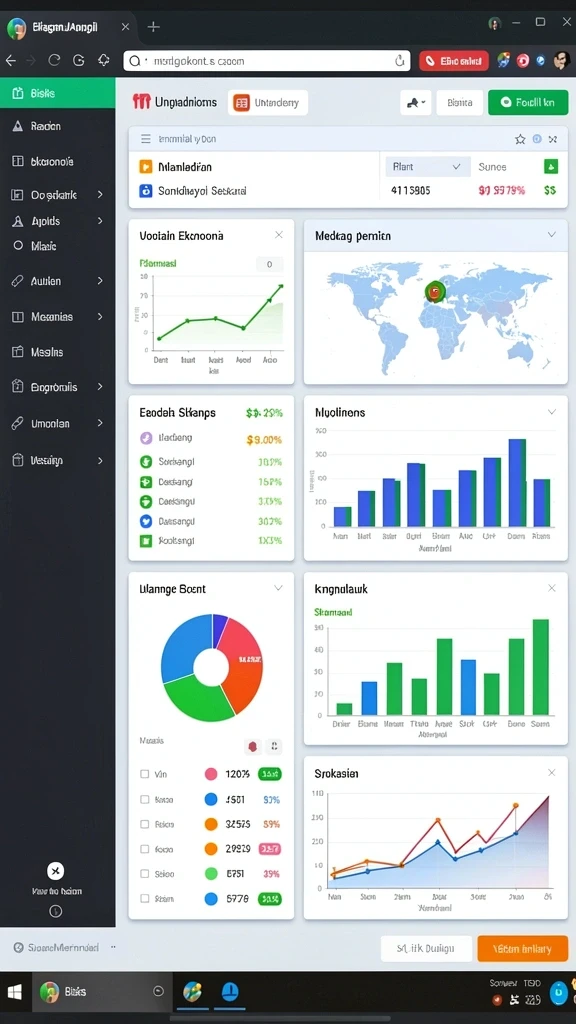Viewport: 576px width, 1024px height.
Task: Click the browser reload icon
Action: pyautogui.click(x=54, y=61)
